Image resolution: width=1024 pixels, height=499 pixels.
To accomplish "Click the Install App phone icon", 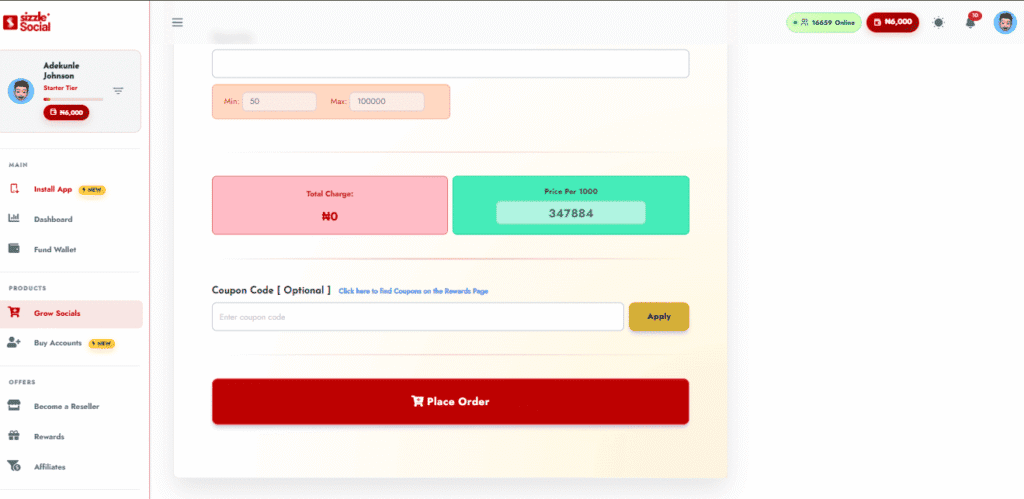I will pyautogui.click(x=14, y=189).
